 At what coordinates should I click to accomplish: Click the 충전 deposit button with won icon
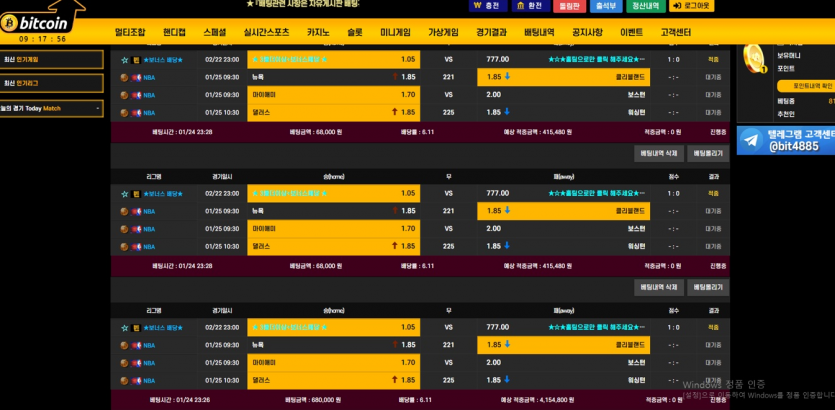click(x=487, y=6)
